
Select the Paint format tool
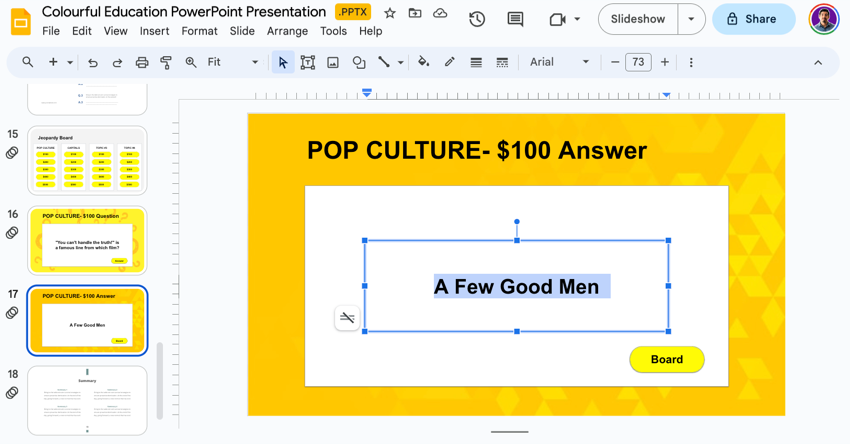click(x=166, y=62)
